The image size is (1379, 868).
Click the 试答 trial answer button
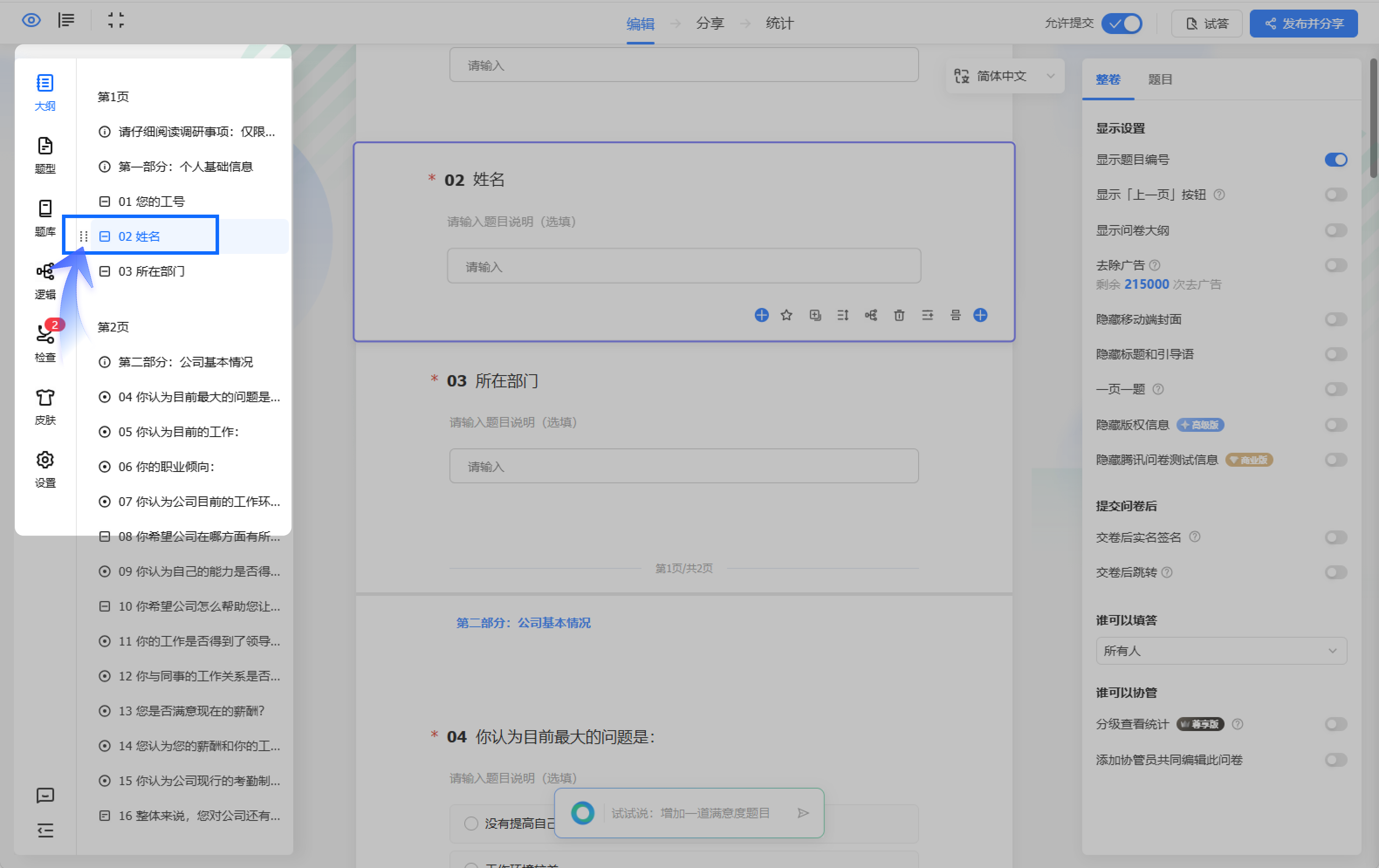1207,24
